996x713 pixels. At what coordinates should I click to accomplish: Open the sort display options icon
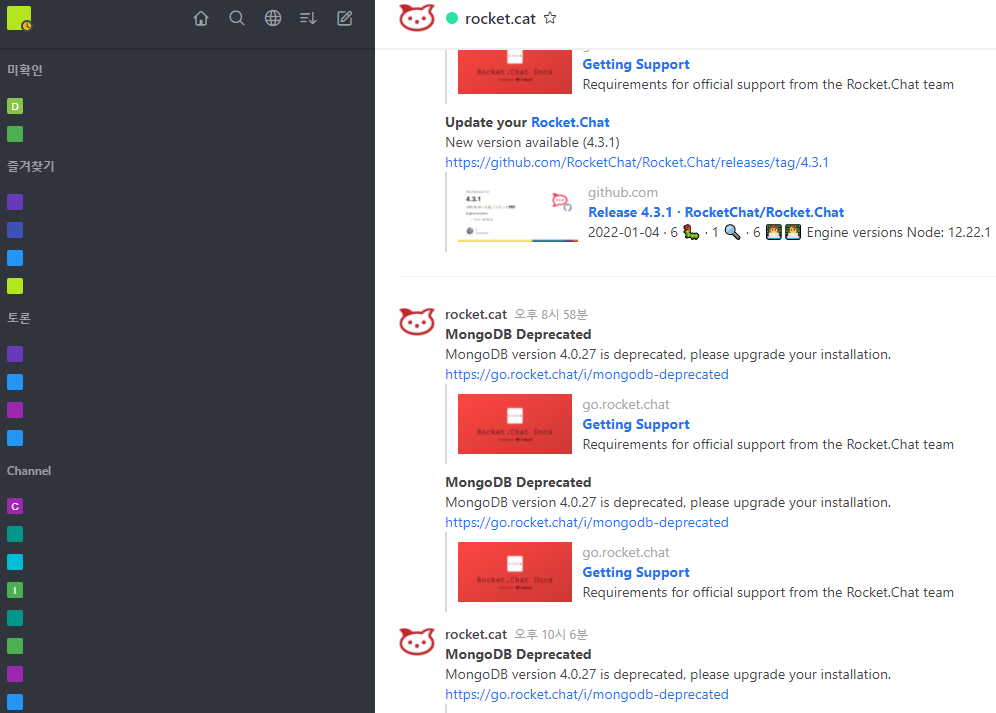coord(309,18)
